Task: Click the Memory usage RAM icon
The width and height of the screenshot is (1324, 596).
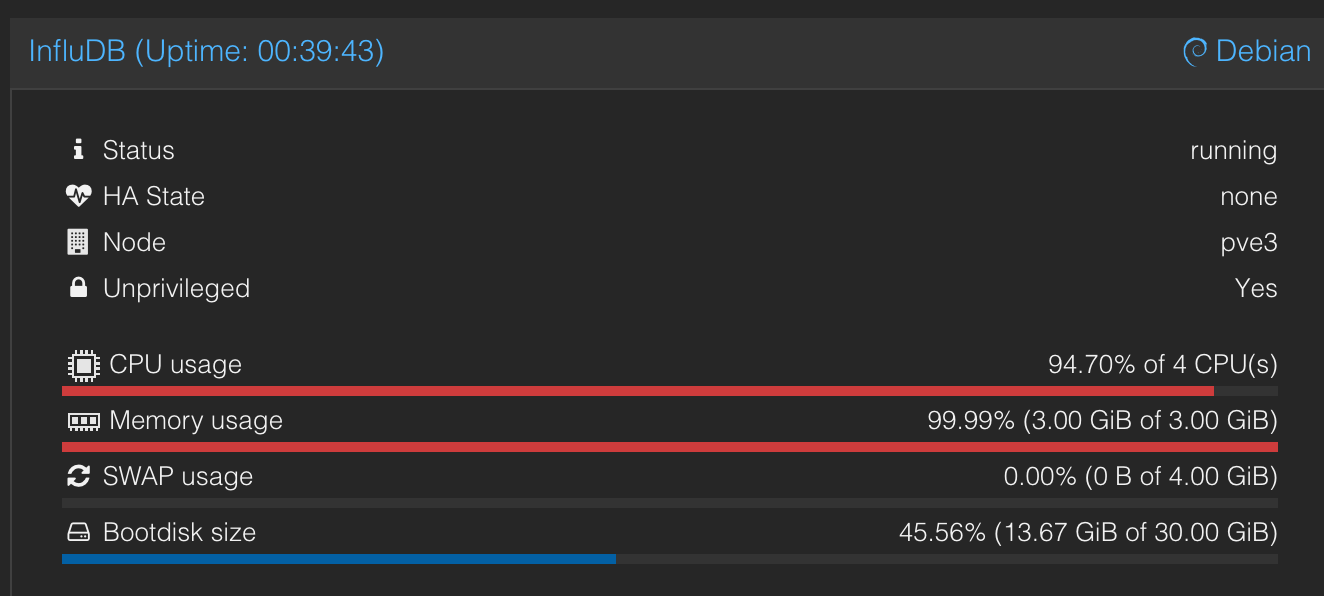Action: coord(83,421)
